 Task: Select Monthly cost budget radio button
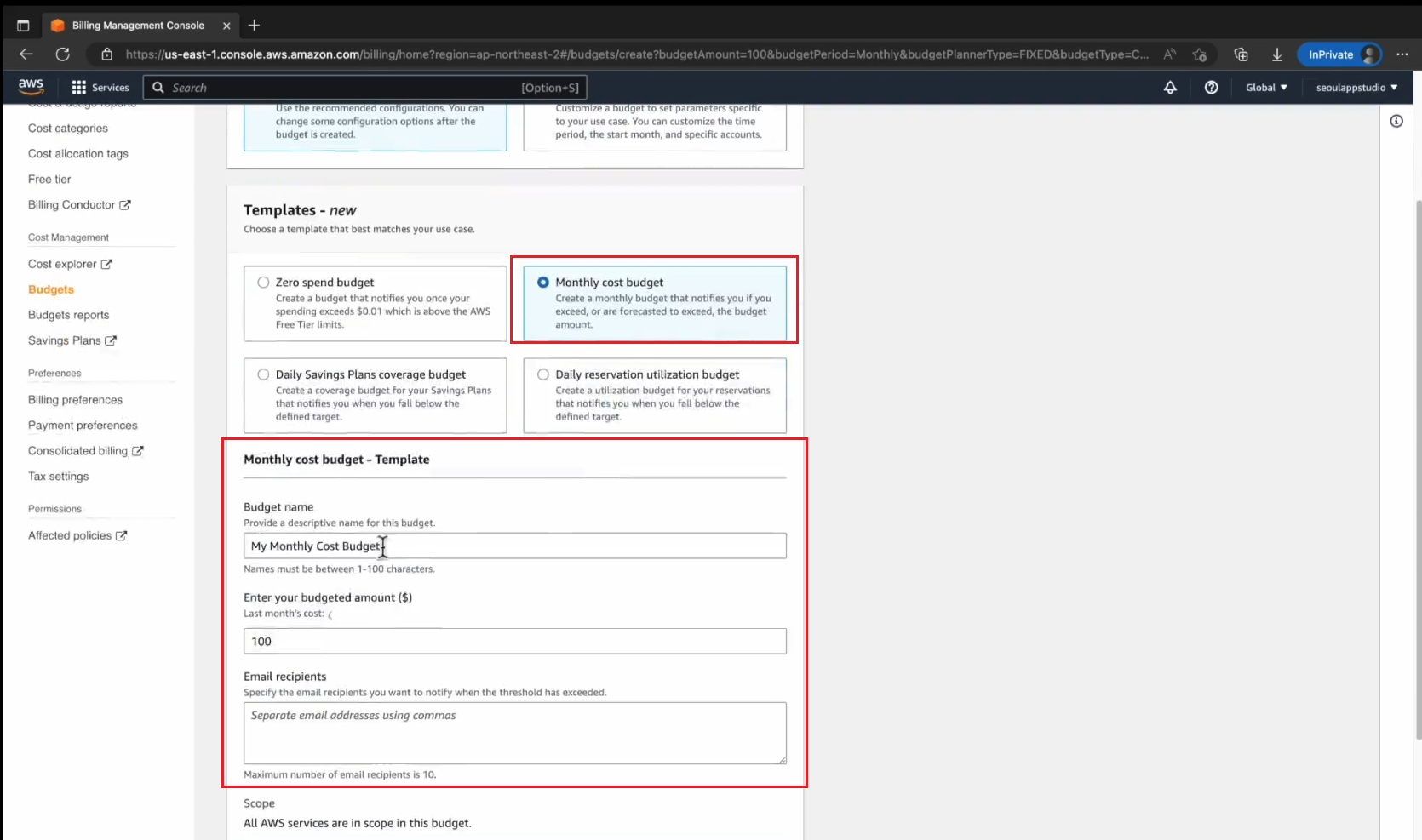tap(543, 283)
